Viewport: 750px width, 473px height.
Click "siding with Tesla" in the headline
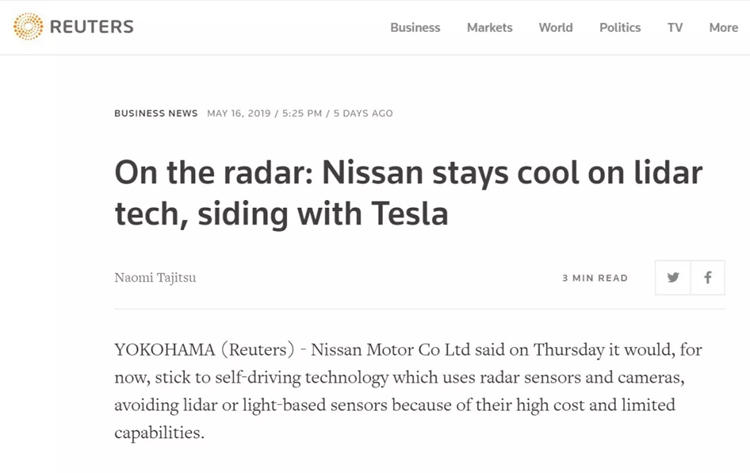click(x=323, y=213)
